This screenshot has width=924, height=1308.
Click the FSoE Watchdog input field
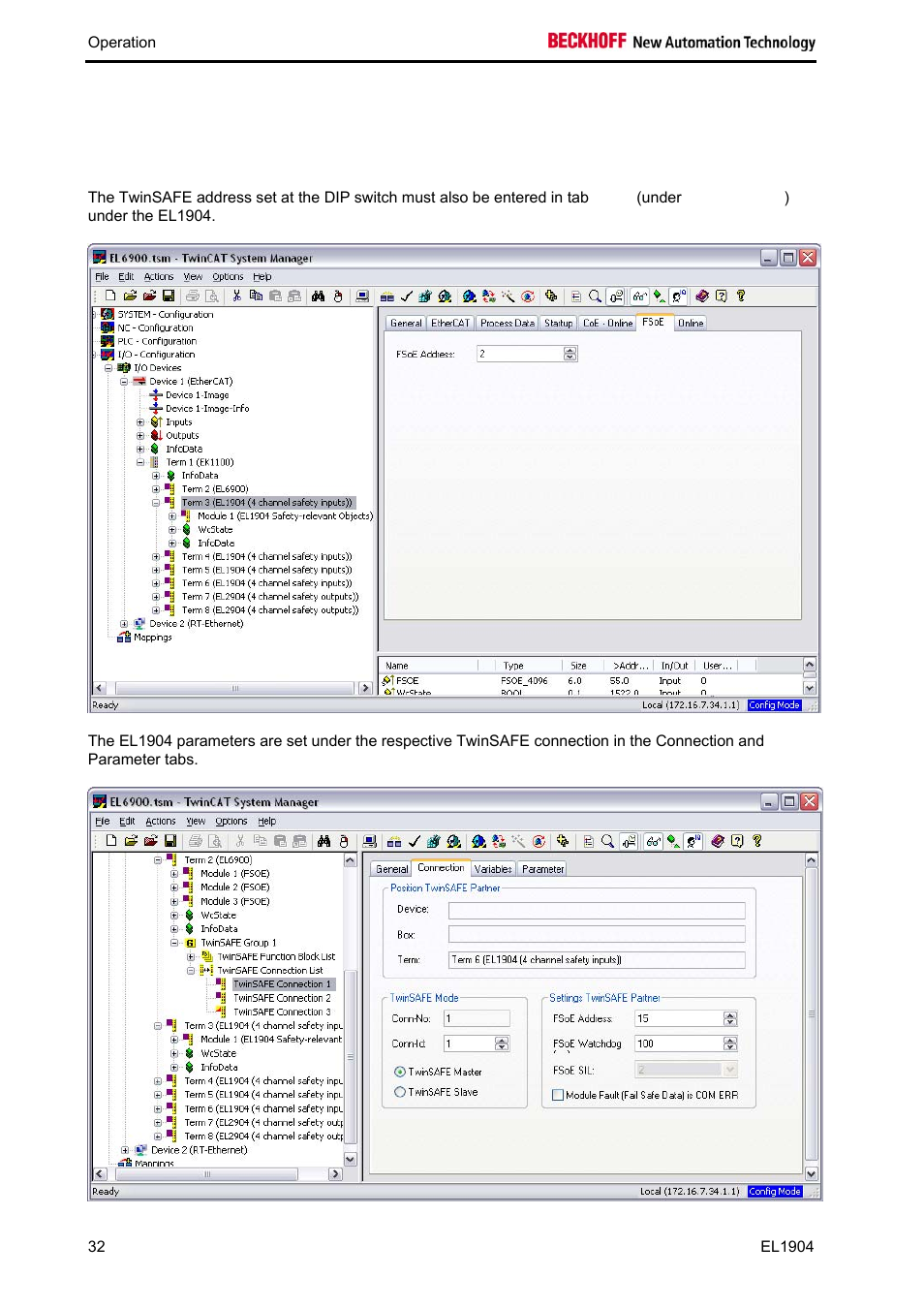(678, 1043)
